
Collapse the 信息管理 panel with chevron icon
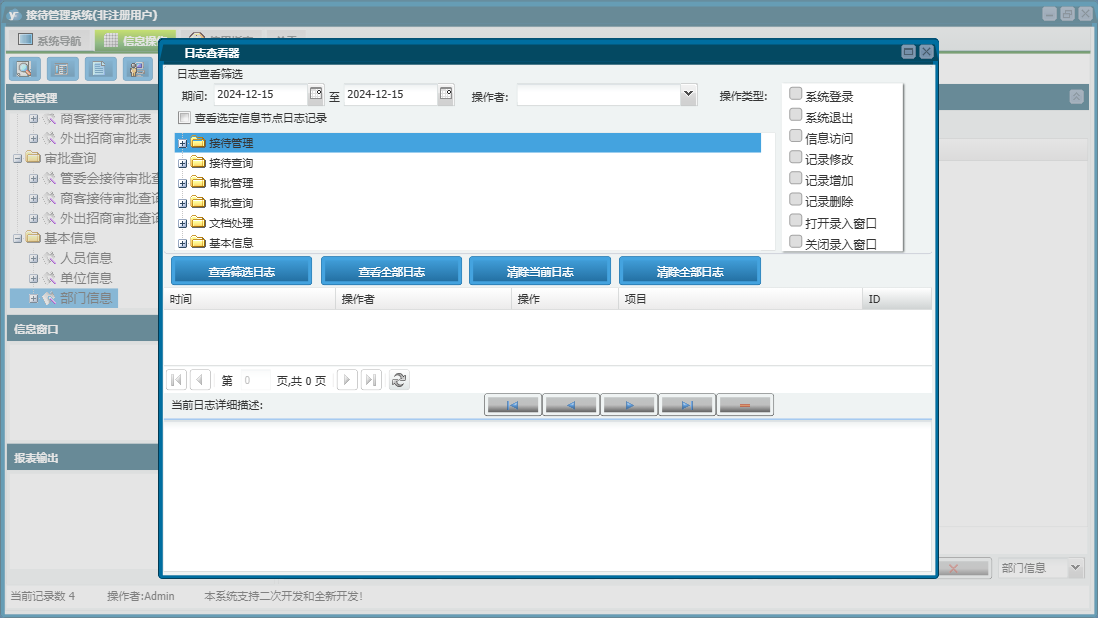pos(1076,97)
